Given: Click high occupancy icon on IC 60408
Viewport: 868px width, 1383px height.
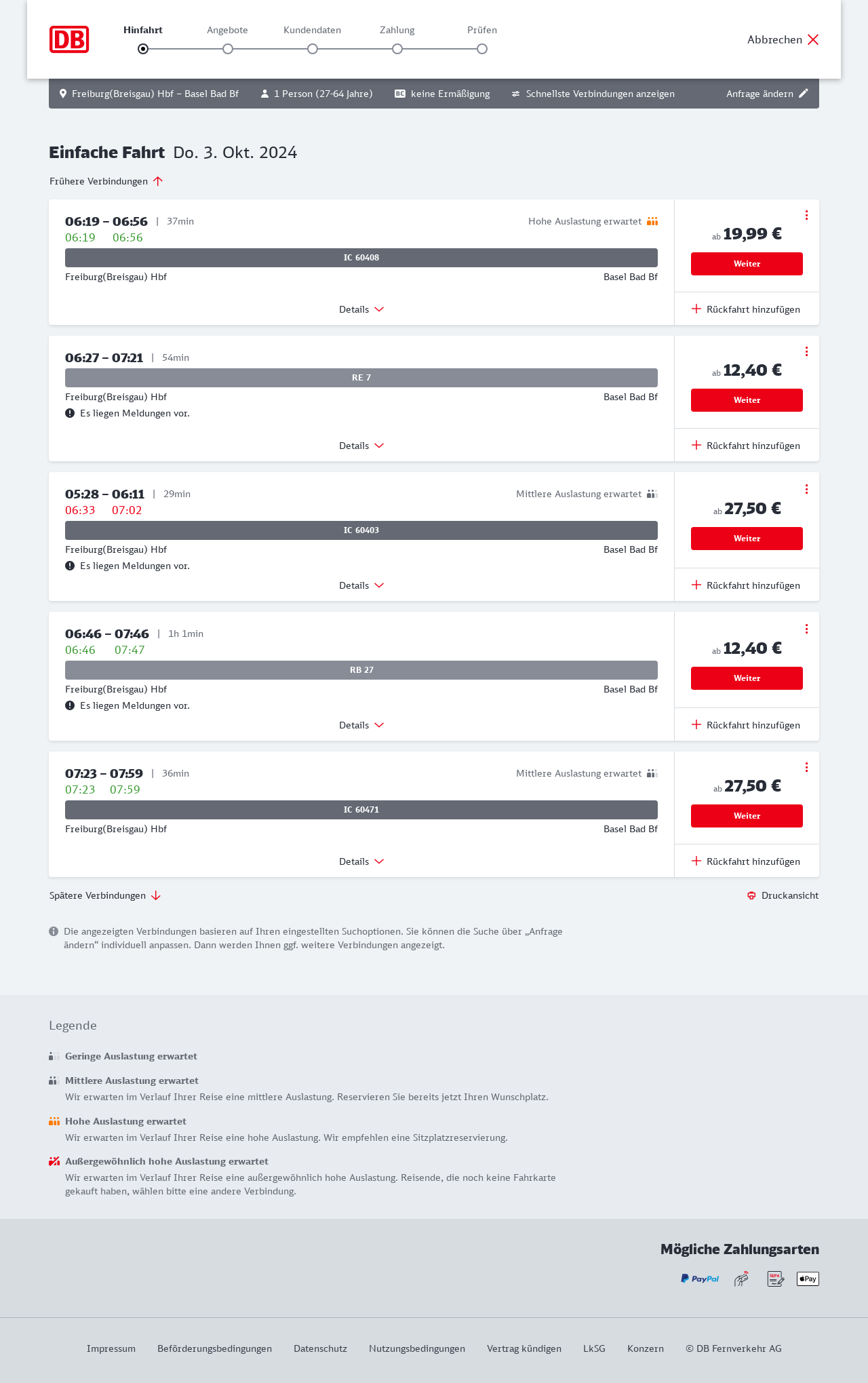Looking at the screenshot, I should click(652, 221).
